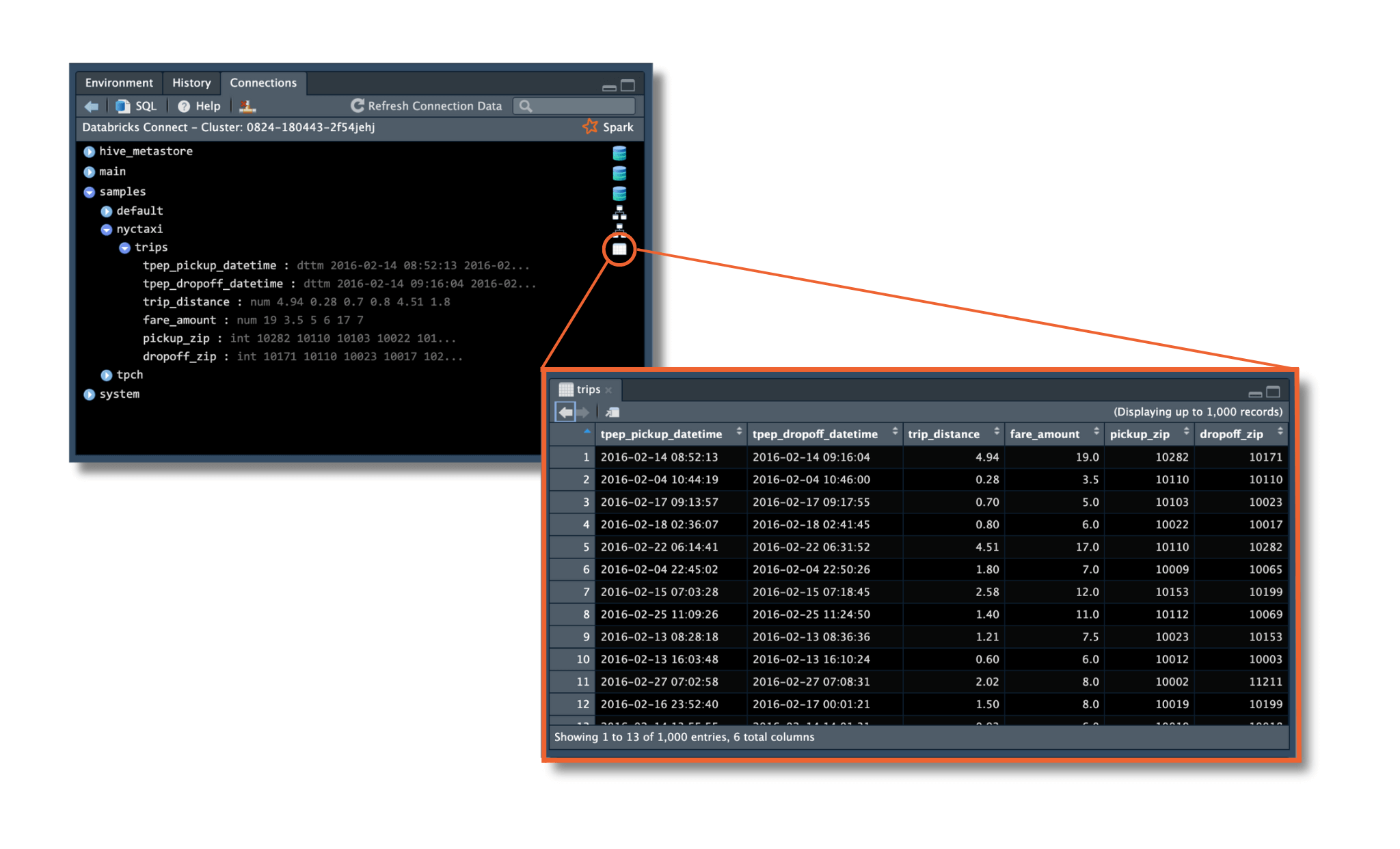Image resolution: width=1400 pixels, height=849 pixels.
Task: Close the trips viewer tab
Action: coord(608,390)
